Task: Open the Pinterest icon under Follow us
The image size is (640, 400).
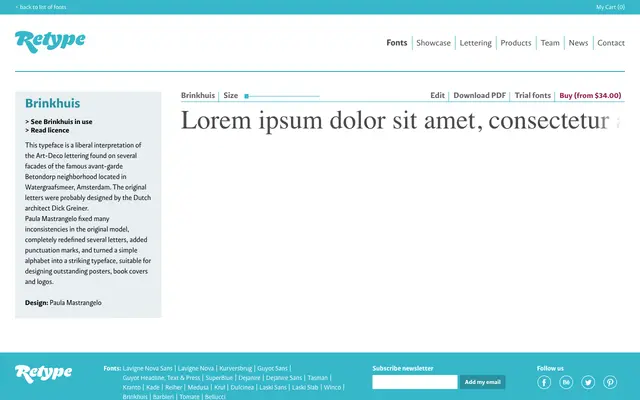Action: (x=610, y=382)
